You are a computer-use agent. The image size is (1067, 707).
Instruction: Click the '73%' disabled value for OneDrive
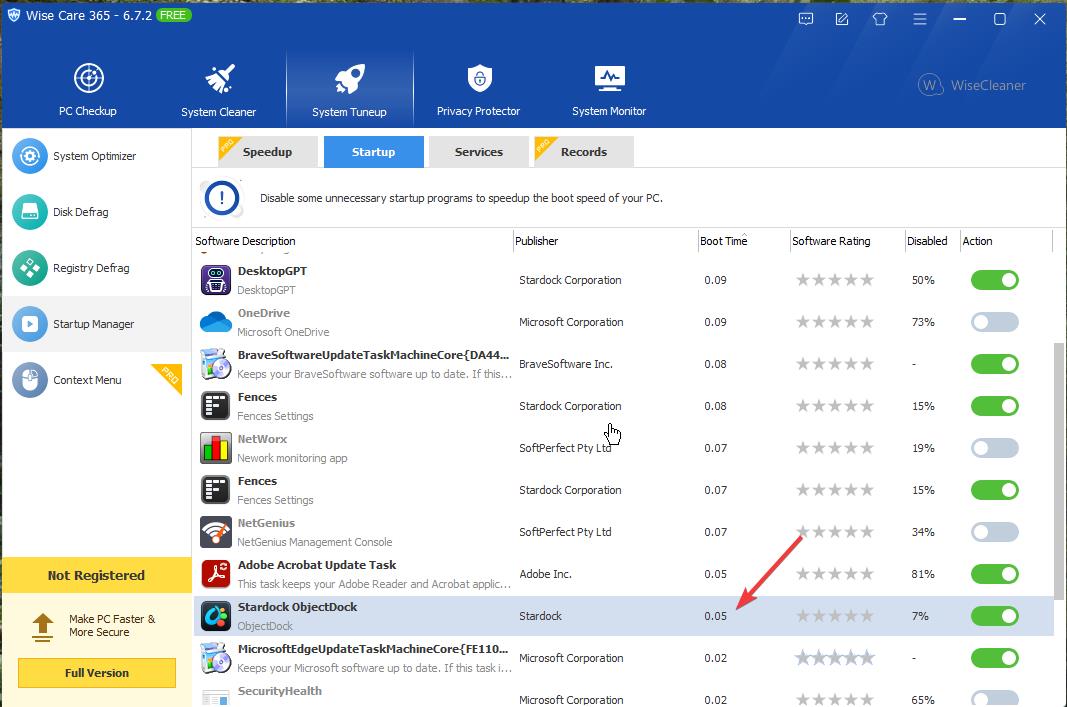click(923, 322)
